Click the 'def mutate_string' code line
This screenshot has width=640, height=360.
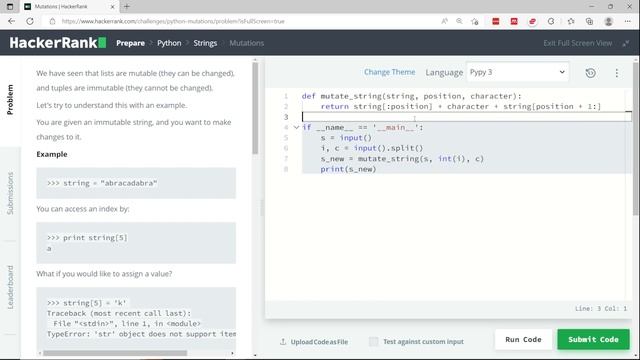pos(411,96)
